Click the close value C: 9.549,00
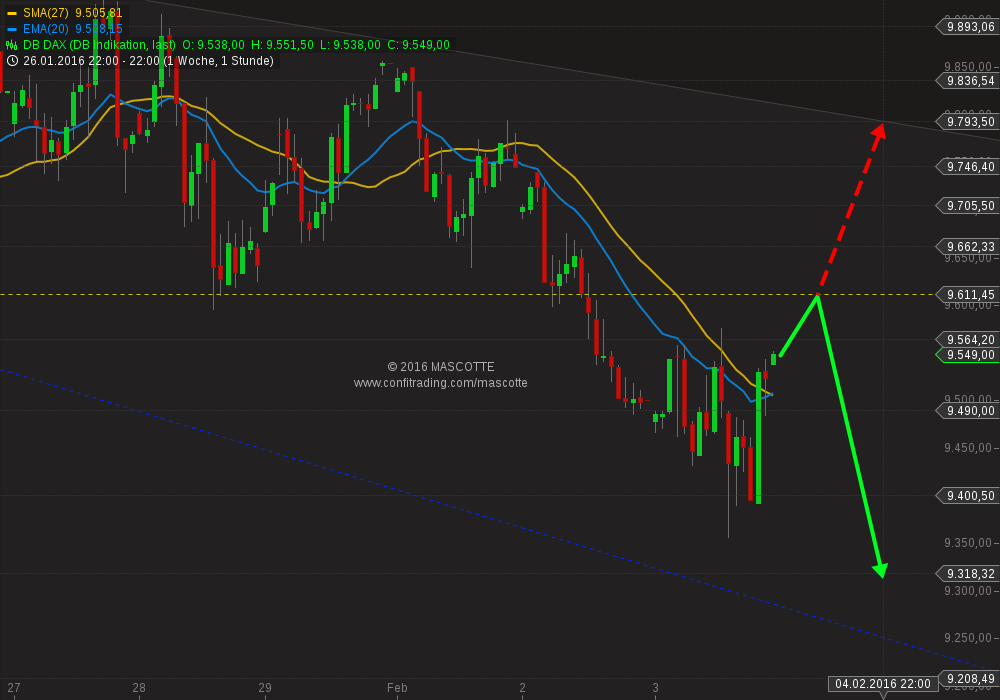This screenshot has width=1000, height=700. pos(418,45)
